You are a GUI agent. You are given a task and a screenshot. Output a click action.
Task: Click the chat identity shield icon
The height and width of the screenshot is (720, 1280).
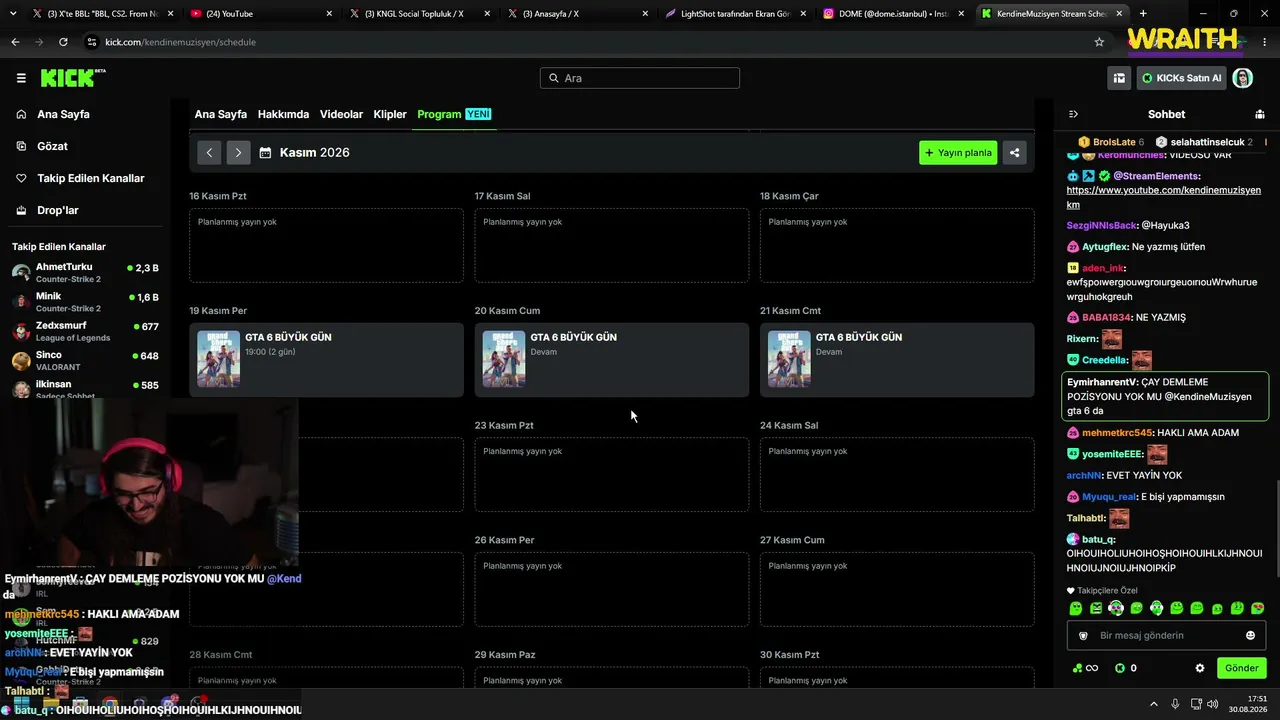(x=1083, y=635)
